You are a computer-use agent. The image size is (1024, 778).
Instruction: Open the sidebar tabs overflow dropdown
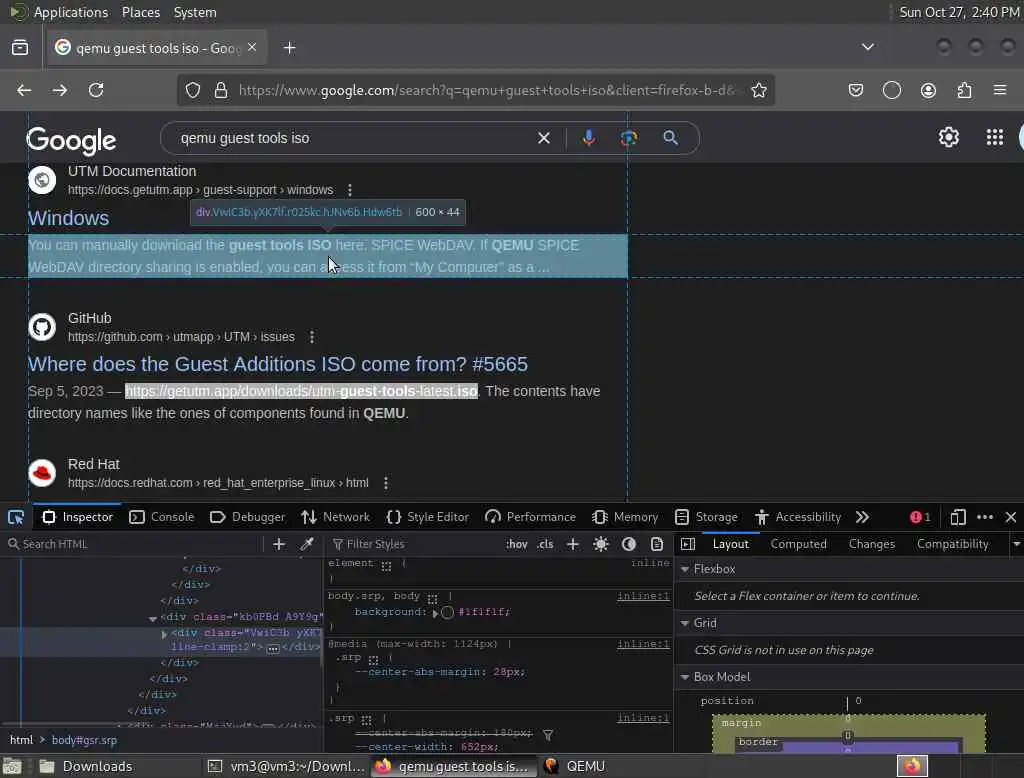(x=1016, y=544)
